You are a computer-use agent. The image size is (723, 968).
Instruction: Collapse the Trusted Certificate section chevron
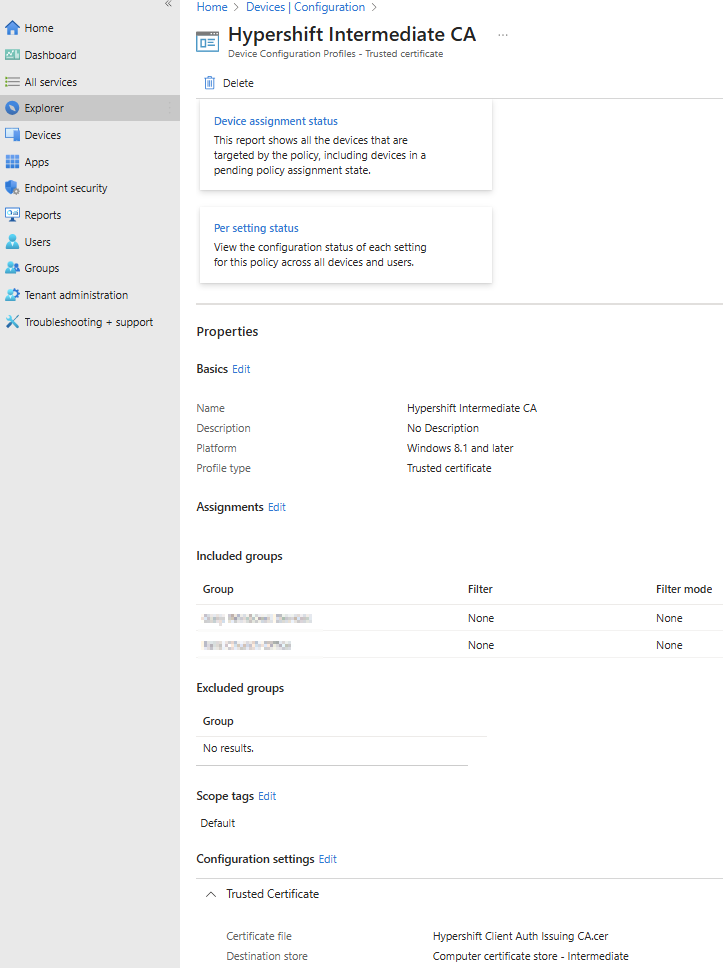click(x=211, y=894)
